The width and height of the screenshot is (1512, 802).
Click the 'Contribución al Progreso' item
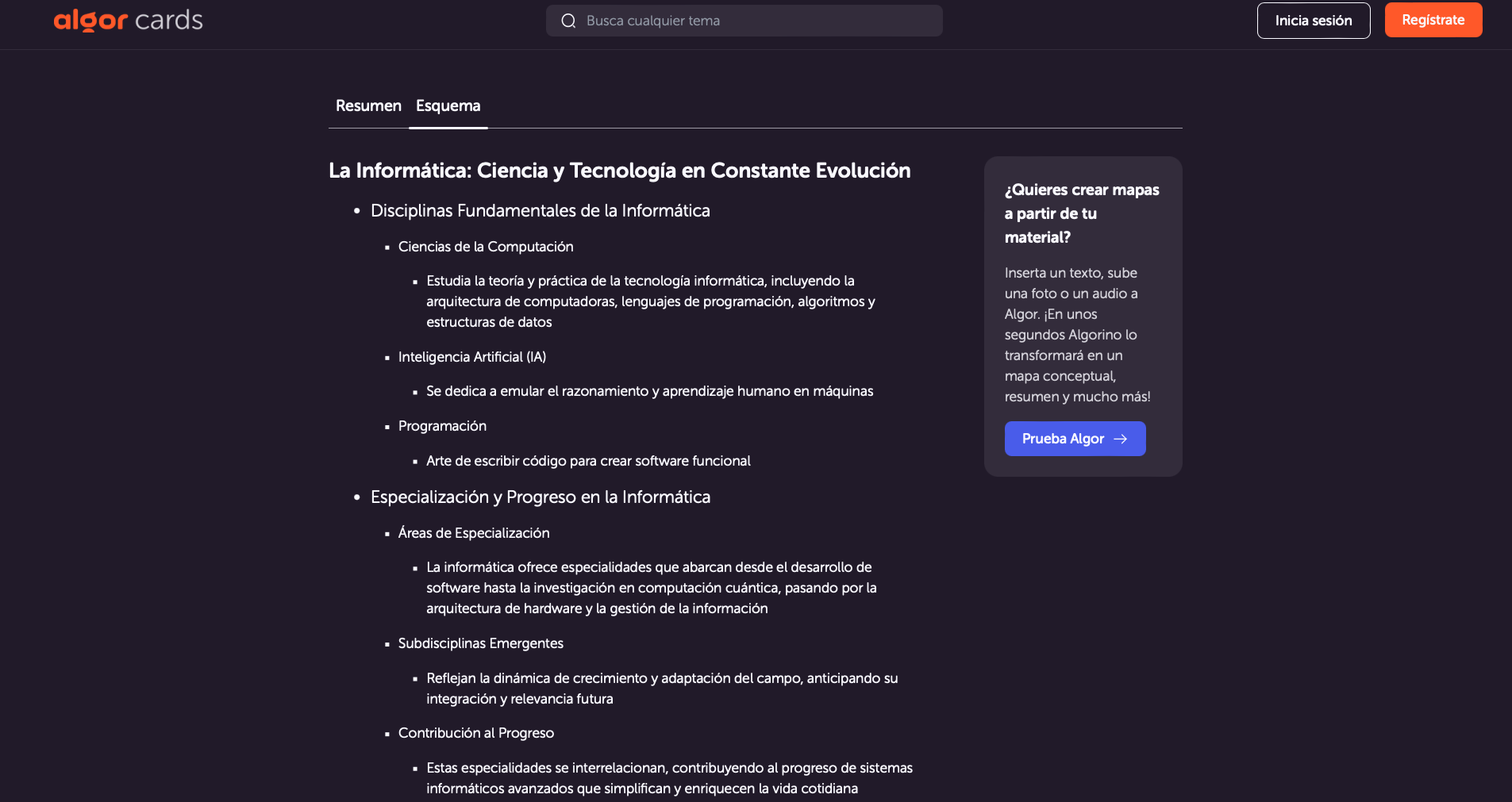[475, 733]
